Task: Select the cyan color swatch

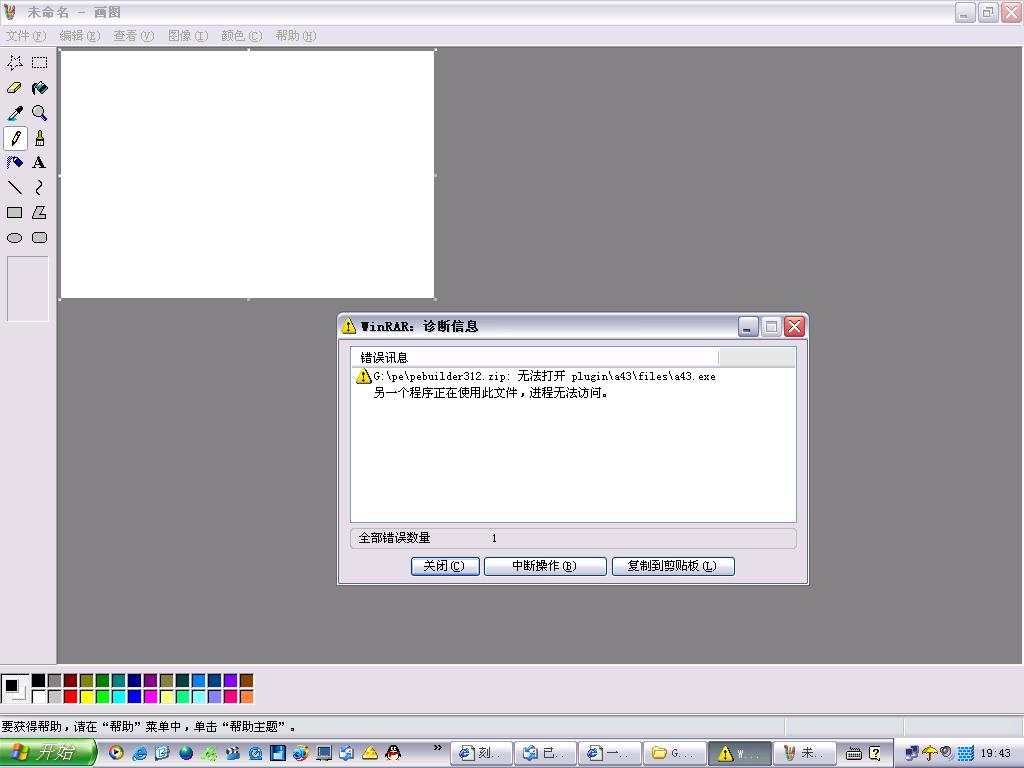Action: 119,696
